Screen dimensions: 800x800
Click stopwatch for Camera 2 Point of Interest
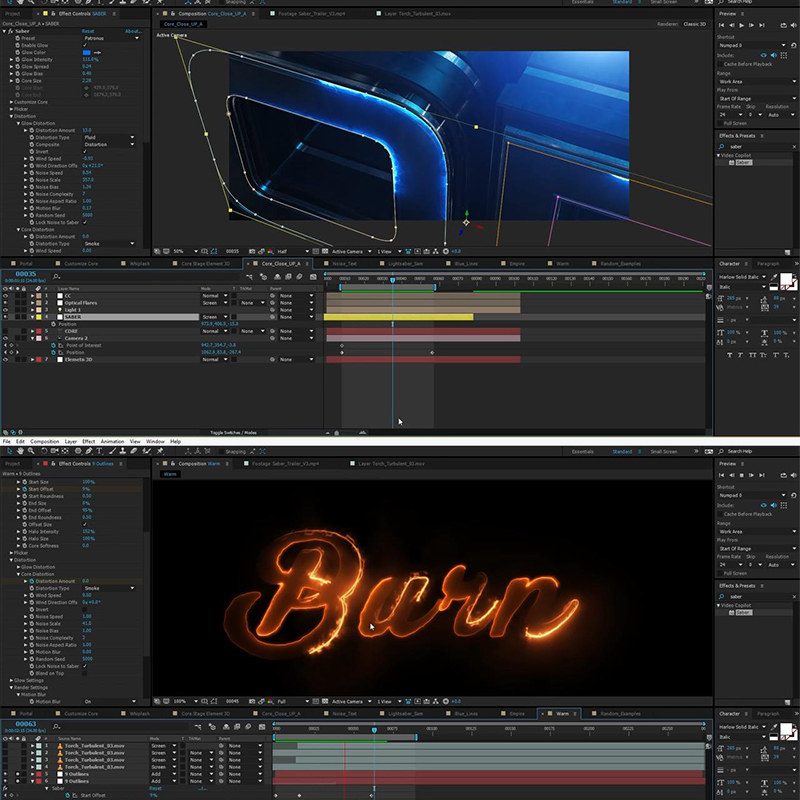pyautogui.click(x=54, y=345)
